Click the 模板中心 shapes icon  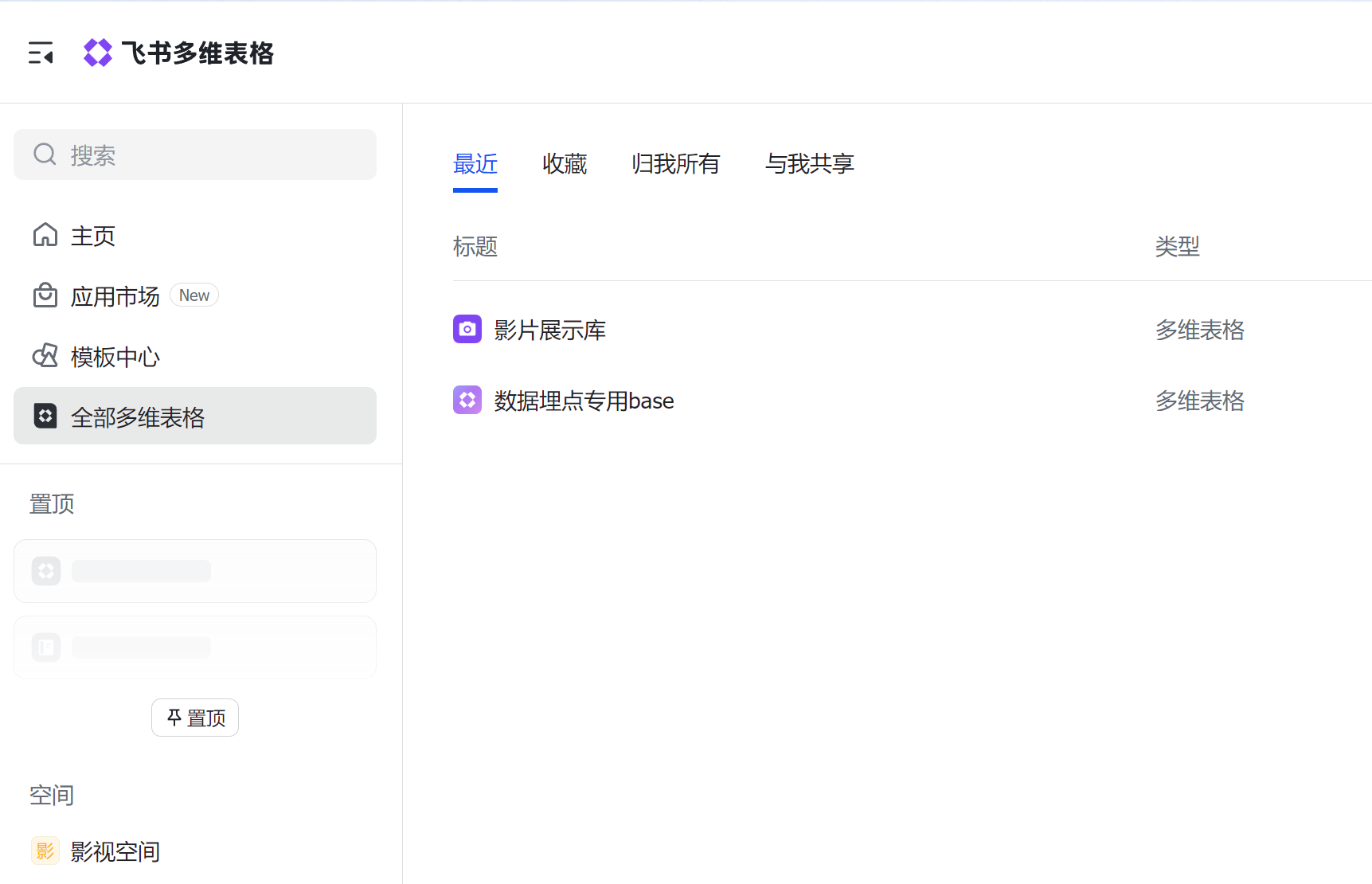point(45,356)
